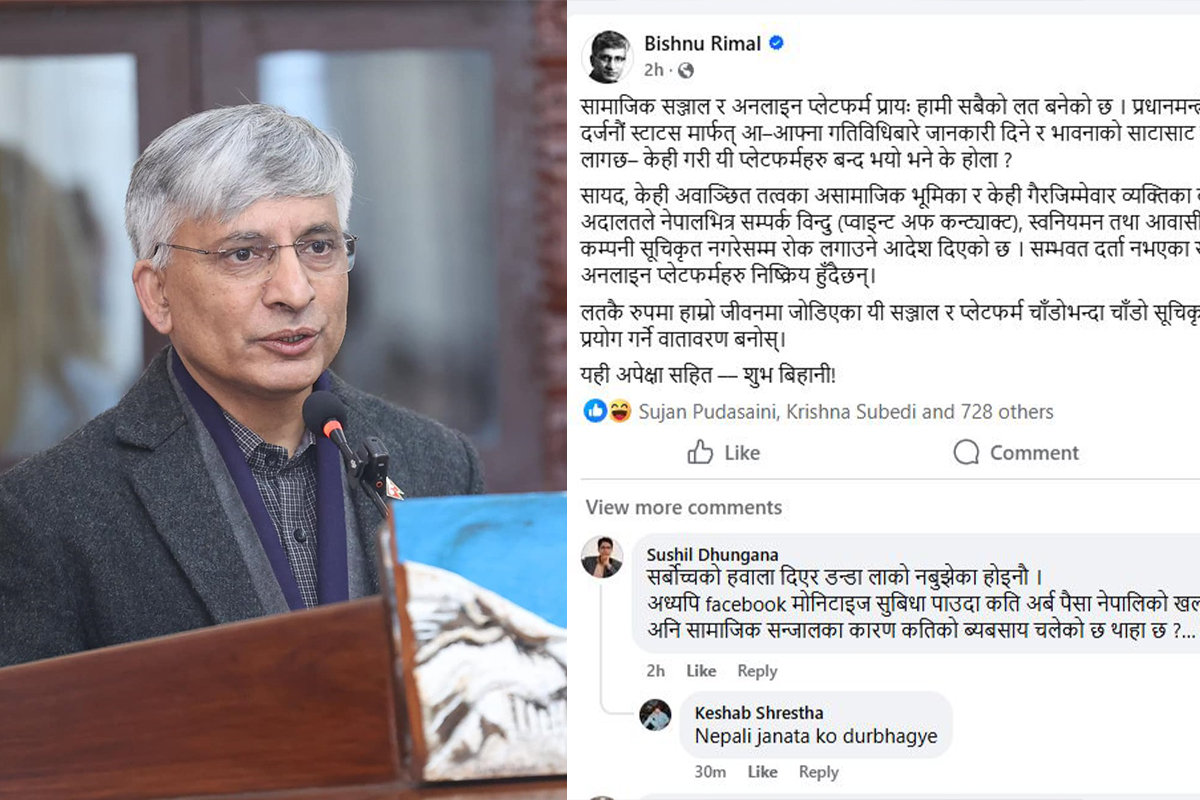Click the globe public privacy icon

(x=685, y=70)
